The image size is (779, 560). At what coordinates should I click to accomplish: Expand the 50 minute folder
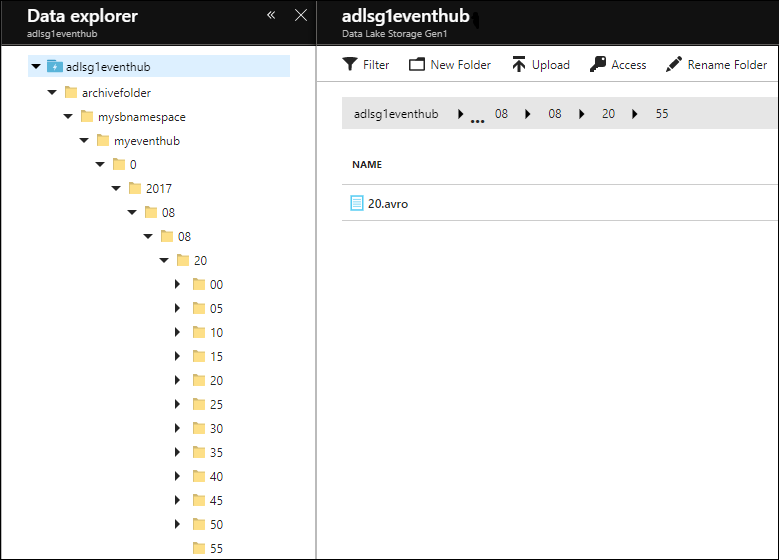(177, 524)
